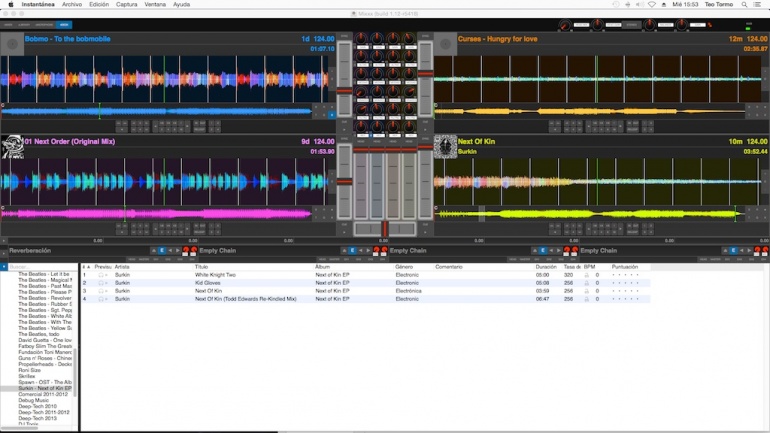Viewport: 770px width, 433px height.
Task: Toggle enable on second effect unit chain
Action: pos(353,250)
